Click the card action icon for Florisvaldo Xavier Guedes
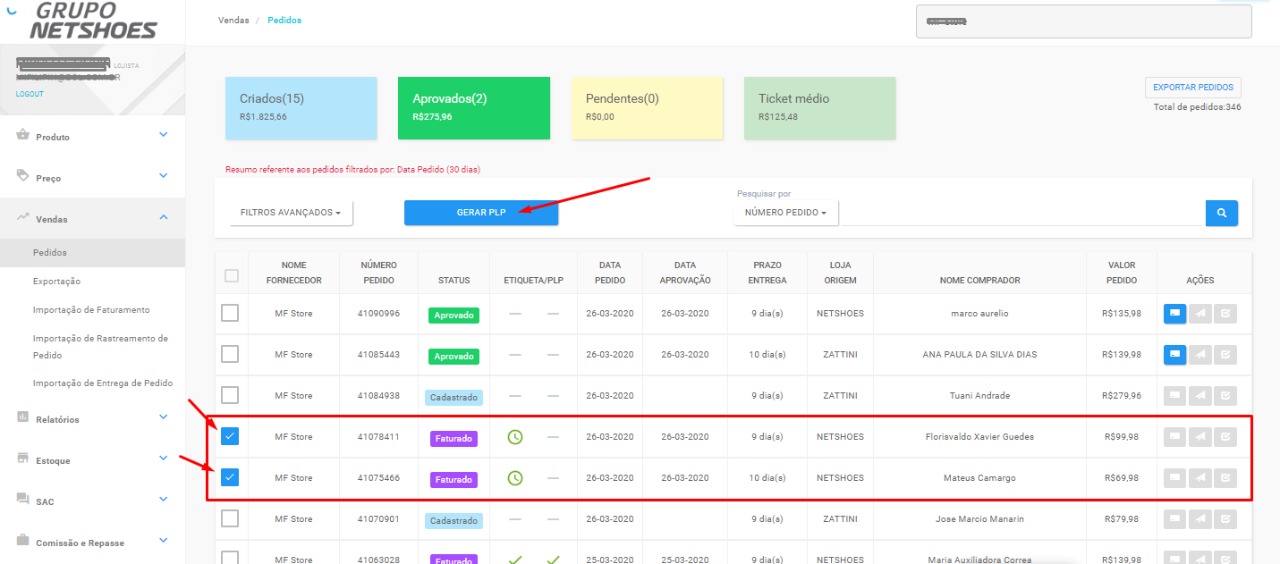1280x564 pixels. [1175, 436]
